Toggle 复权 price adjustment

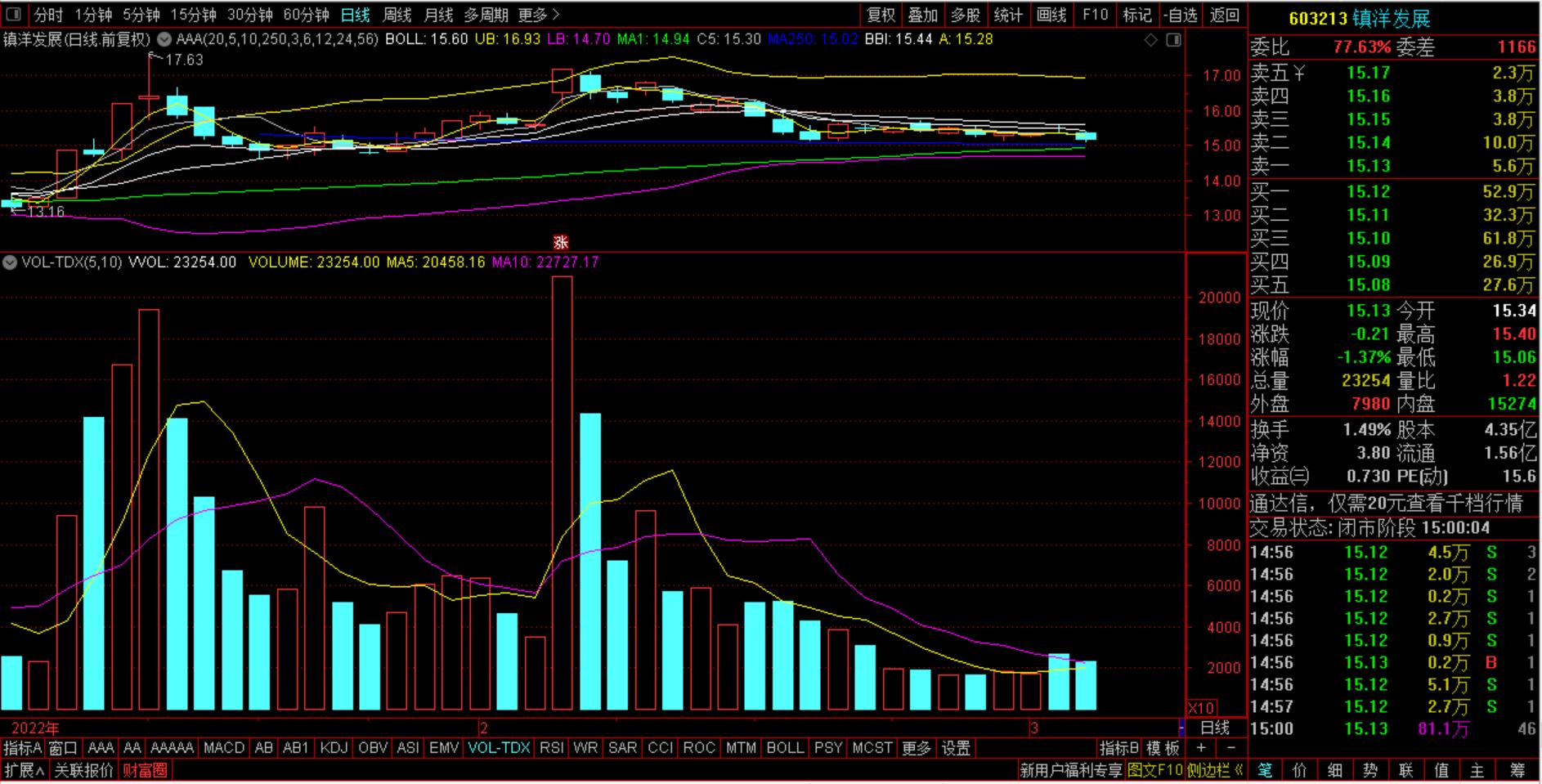coord(881,15)
